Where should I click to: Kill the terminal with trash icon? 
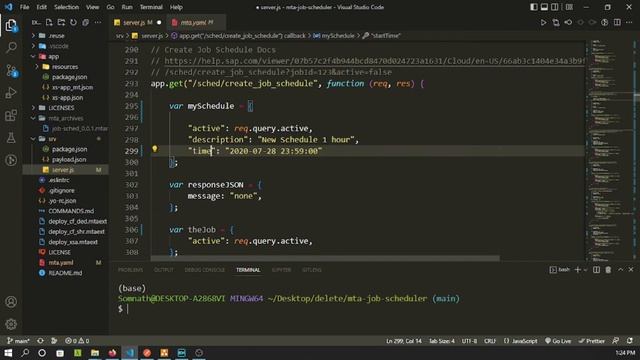[x=608, y=270]
